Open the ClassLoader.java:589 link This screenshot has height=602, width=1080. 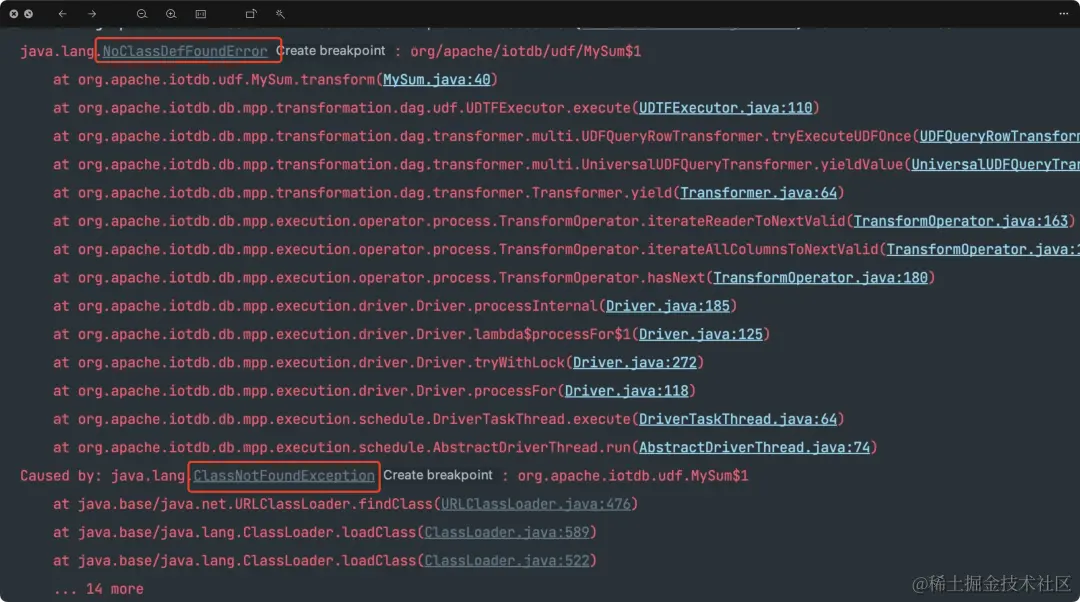[506, 532]
